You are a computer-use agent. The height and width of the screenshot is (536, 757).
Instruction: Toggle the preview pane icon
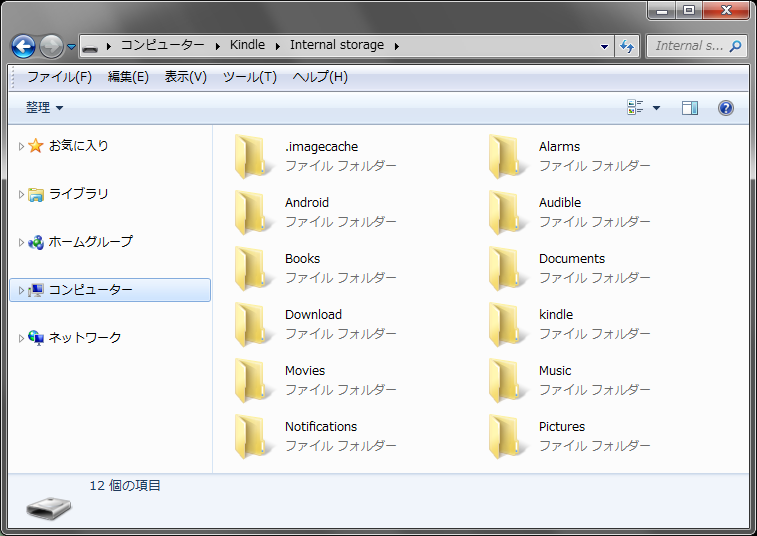coord(690,108)
